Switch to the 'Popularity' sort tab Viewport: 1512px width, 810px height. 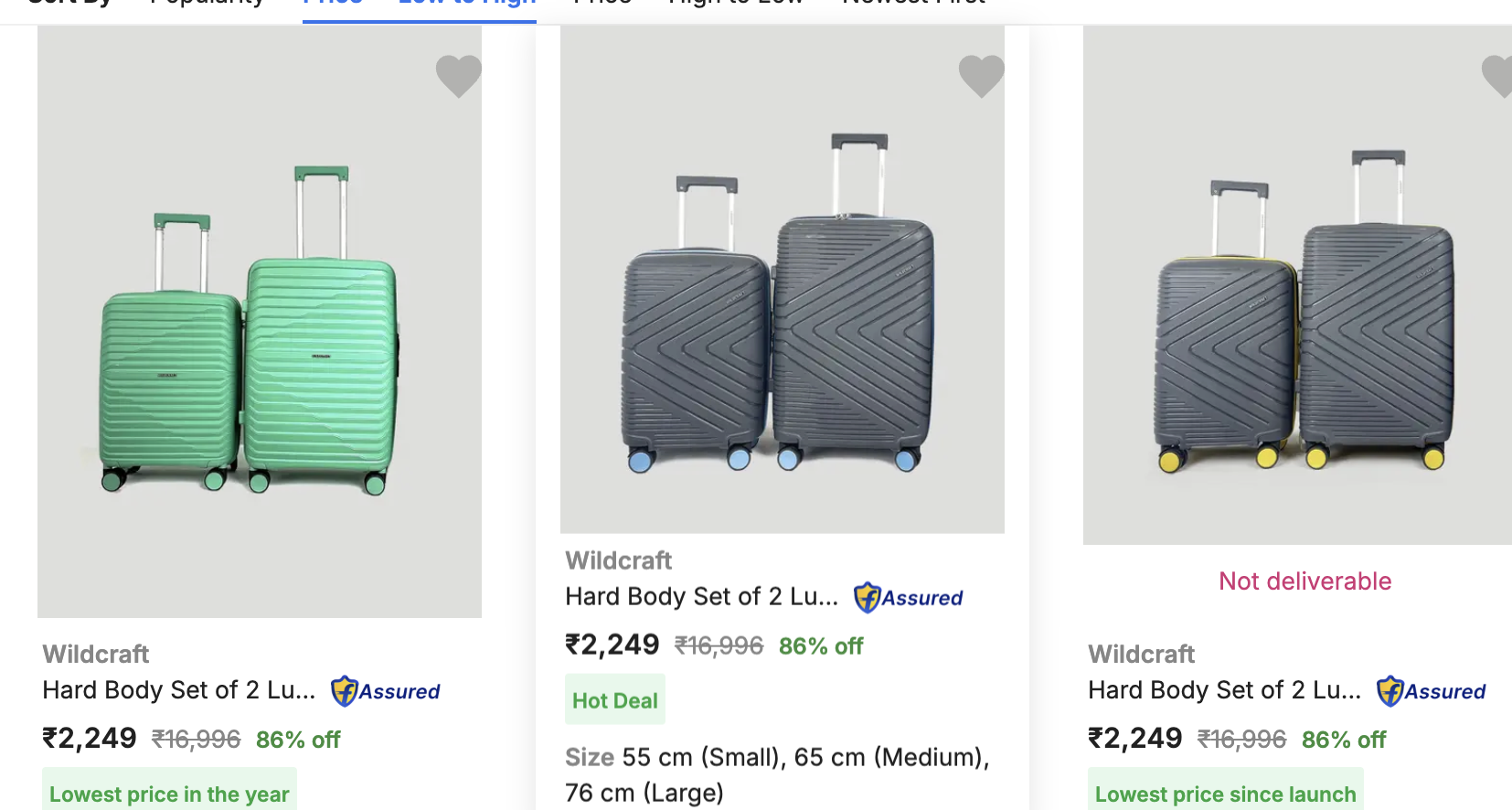pyautogui.click(x=207, y=4)
